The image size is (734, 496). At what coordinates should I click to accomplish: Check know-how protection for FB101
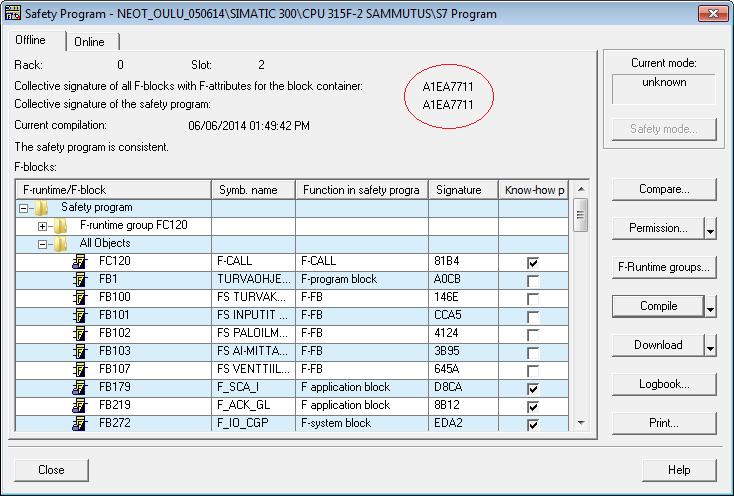coord(533,316)
